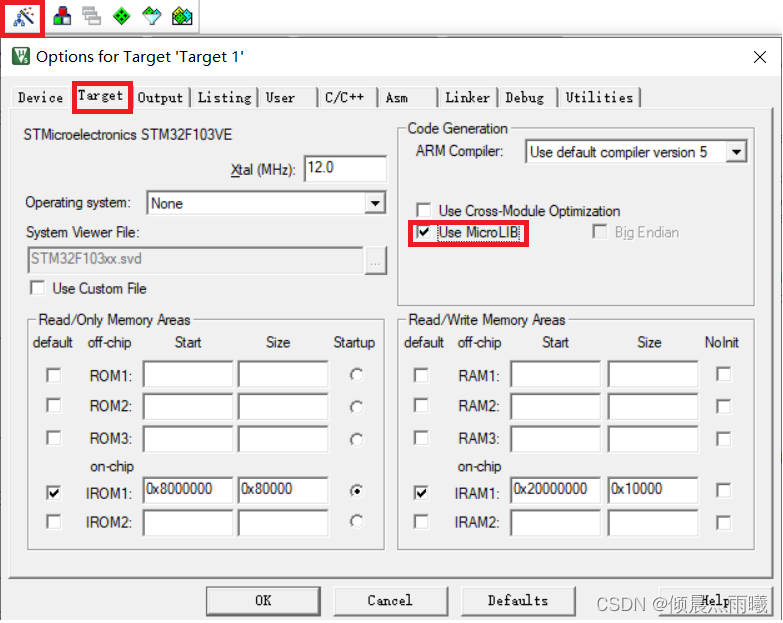
Task: Check the RAM1 default checkbox
Action: [421, 375]
